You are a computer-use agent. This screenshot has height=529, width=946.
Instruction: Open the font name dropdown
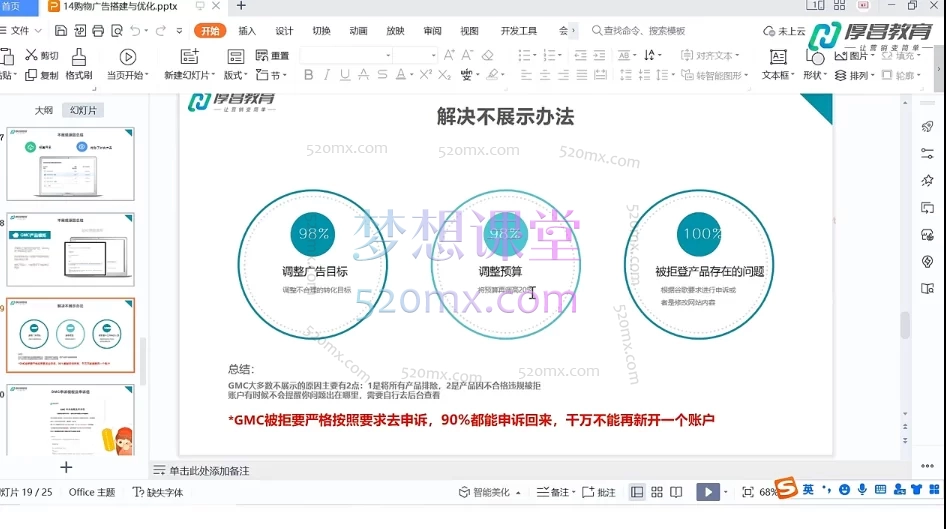coord(388,55)
